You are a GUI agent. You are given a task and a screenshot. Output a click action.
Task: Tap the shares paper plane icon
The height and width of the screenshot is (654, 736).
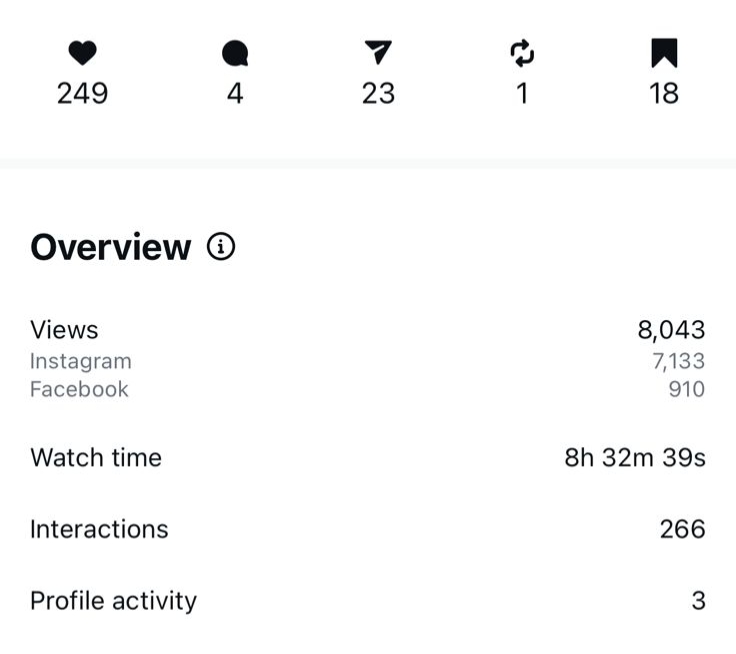coord(378,53)
